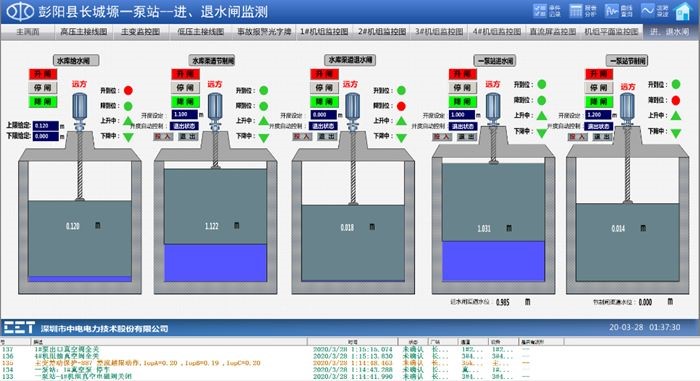The width and height of the screenshot is (700, 381).
Task: Click 投入 button under 一泵站节制闸
Action: pos(578,137)
